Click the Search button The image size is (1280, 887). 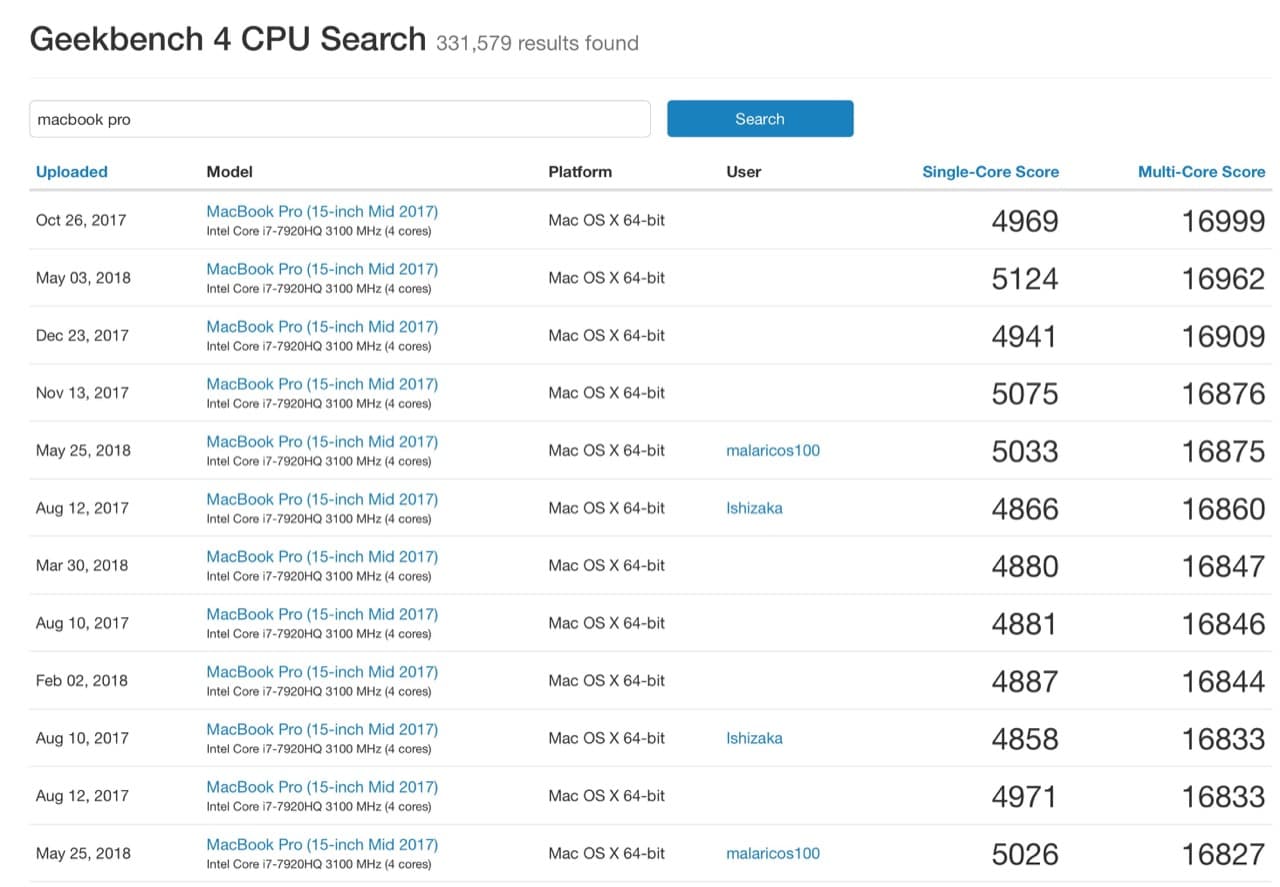pyautogui.click(x=759, y=118)
